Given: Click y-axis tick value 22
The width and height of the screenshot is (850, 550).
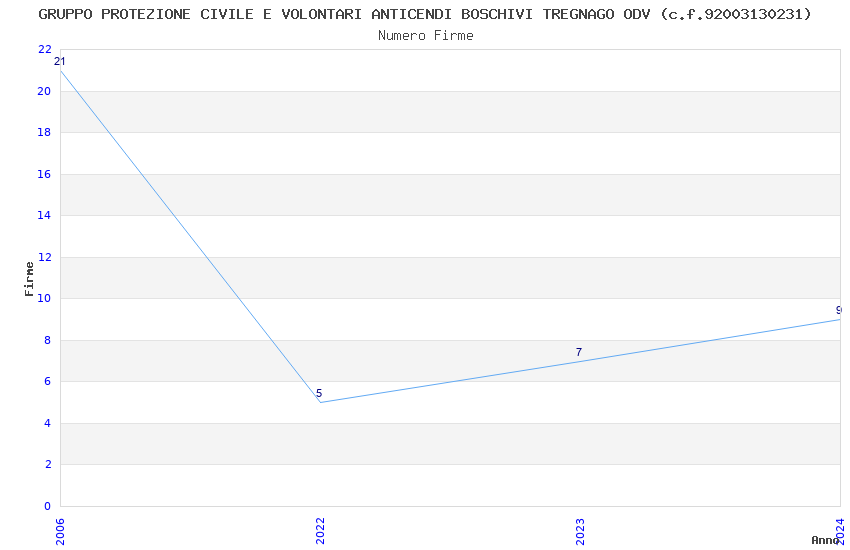Looking at the screenshot, I should coord(44,50).
